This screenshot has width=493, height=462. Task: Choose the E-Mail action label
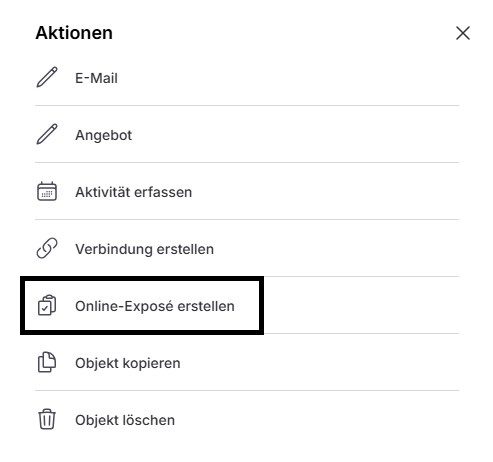tap(96, 78)
